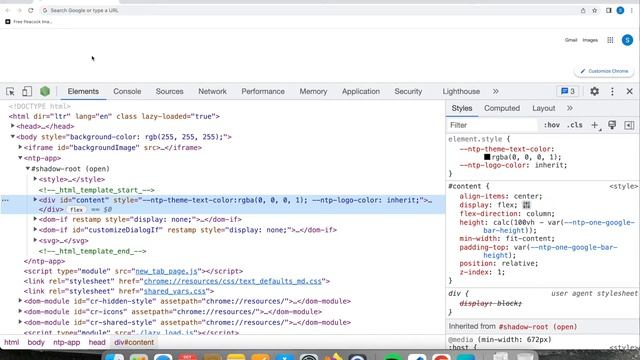Collapse the body element node
Screen dimensions: 640x360
(x=13, y=137)
